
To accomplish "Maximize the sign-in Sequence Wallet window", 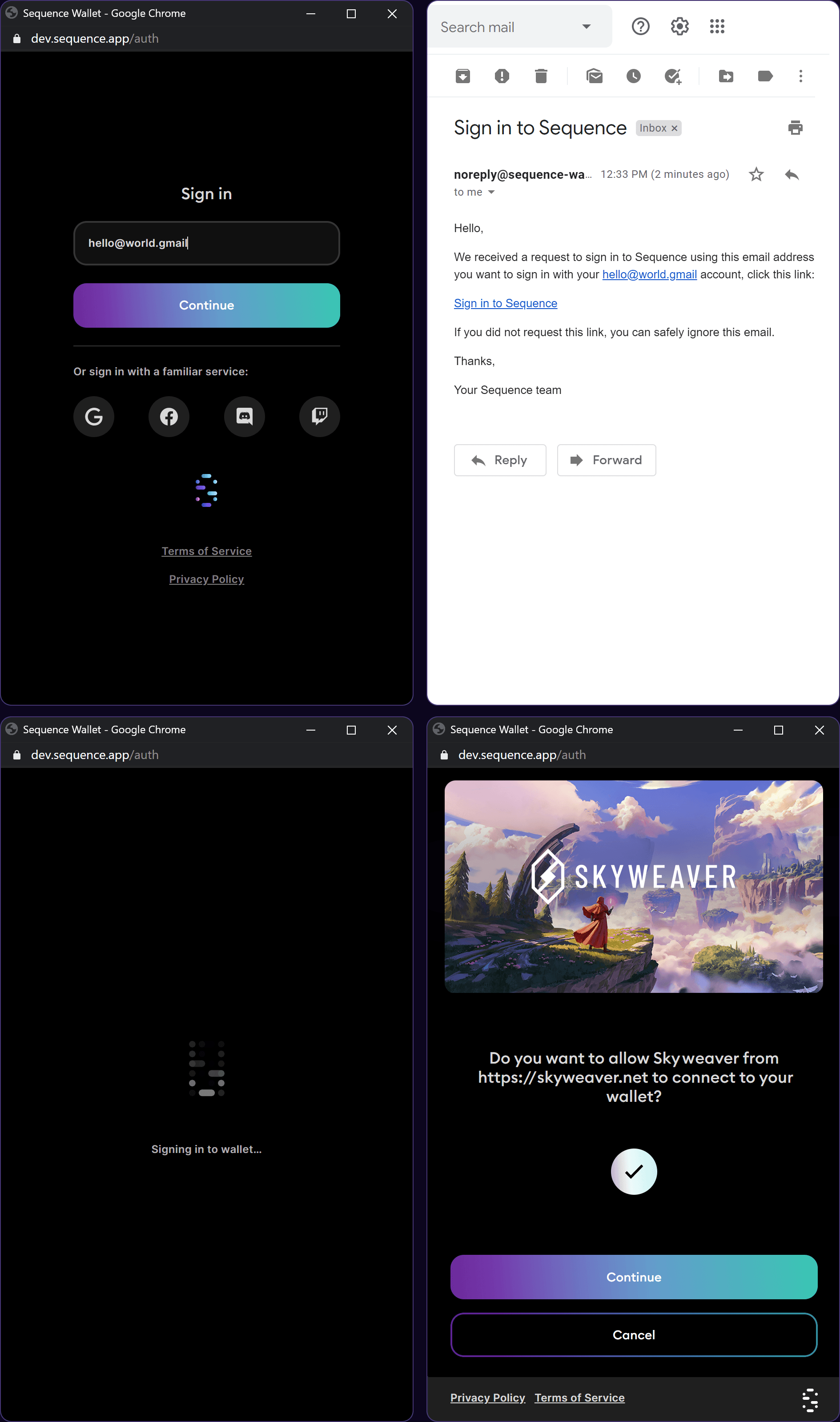I will 351,14.
